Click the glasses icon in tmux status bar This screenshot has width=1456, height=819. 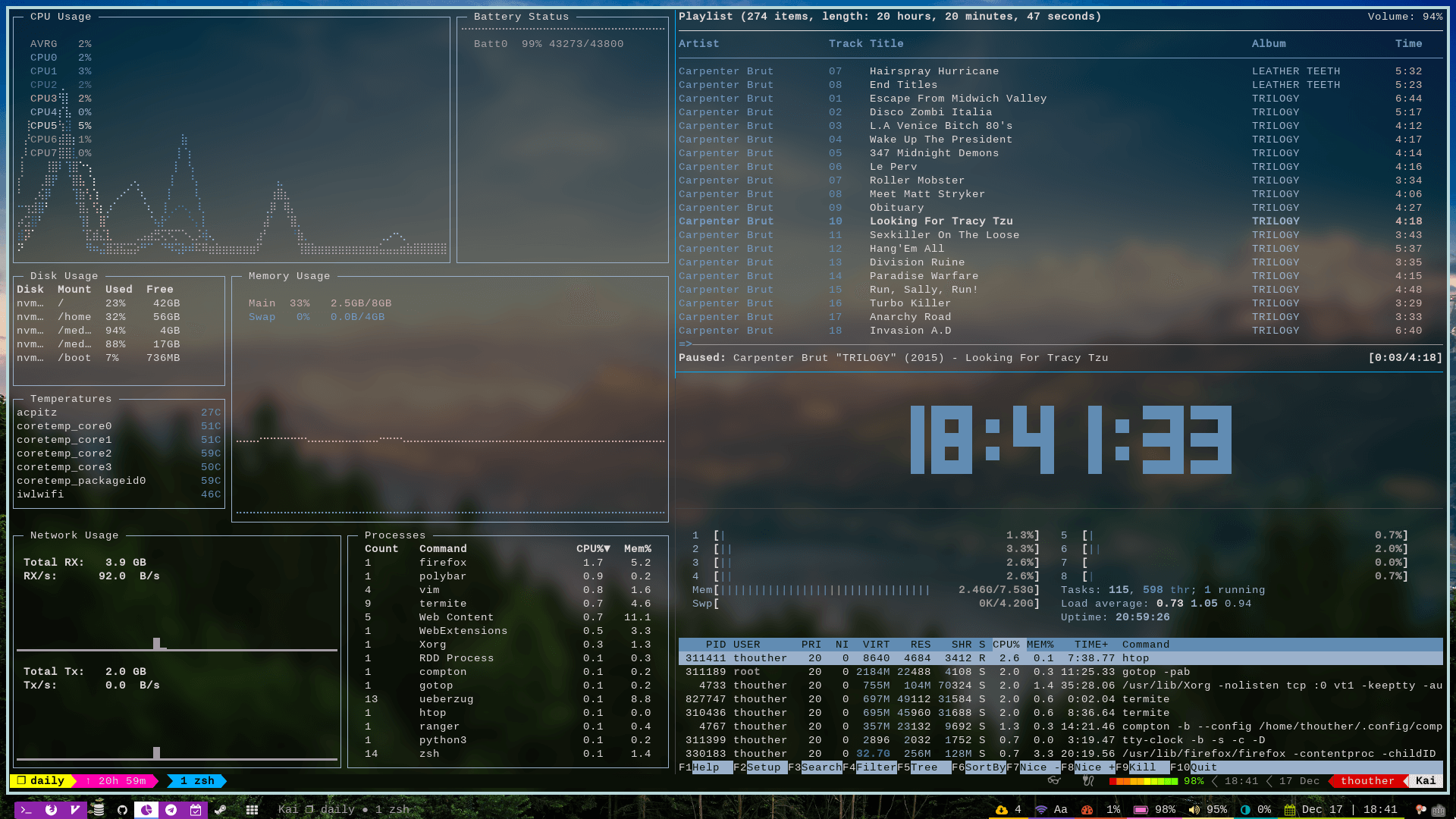tap(1053, 780)
